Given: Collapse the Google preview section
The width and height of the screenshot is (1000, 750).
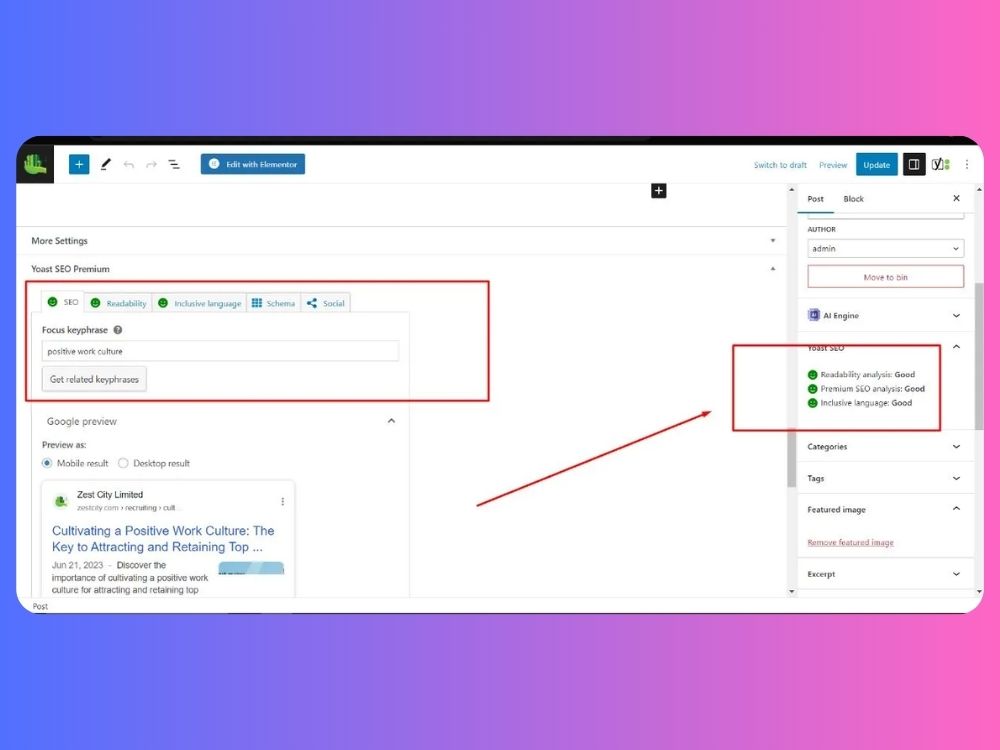Looking at the screenshot, I should [x=392, y=421].
